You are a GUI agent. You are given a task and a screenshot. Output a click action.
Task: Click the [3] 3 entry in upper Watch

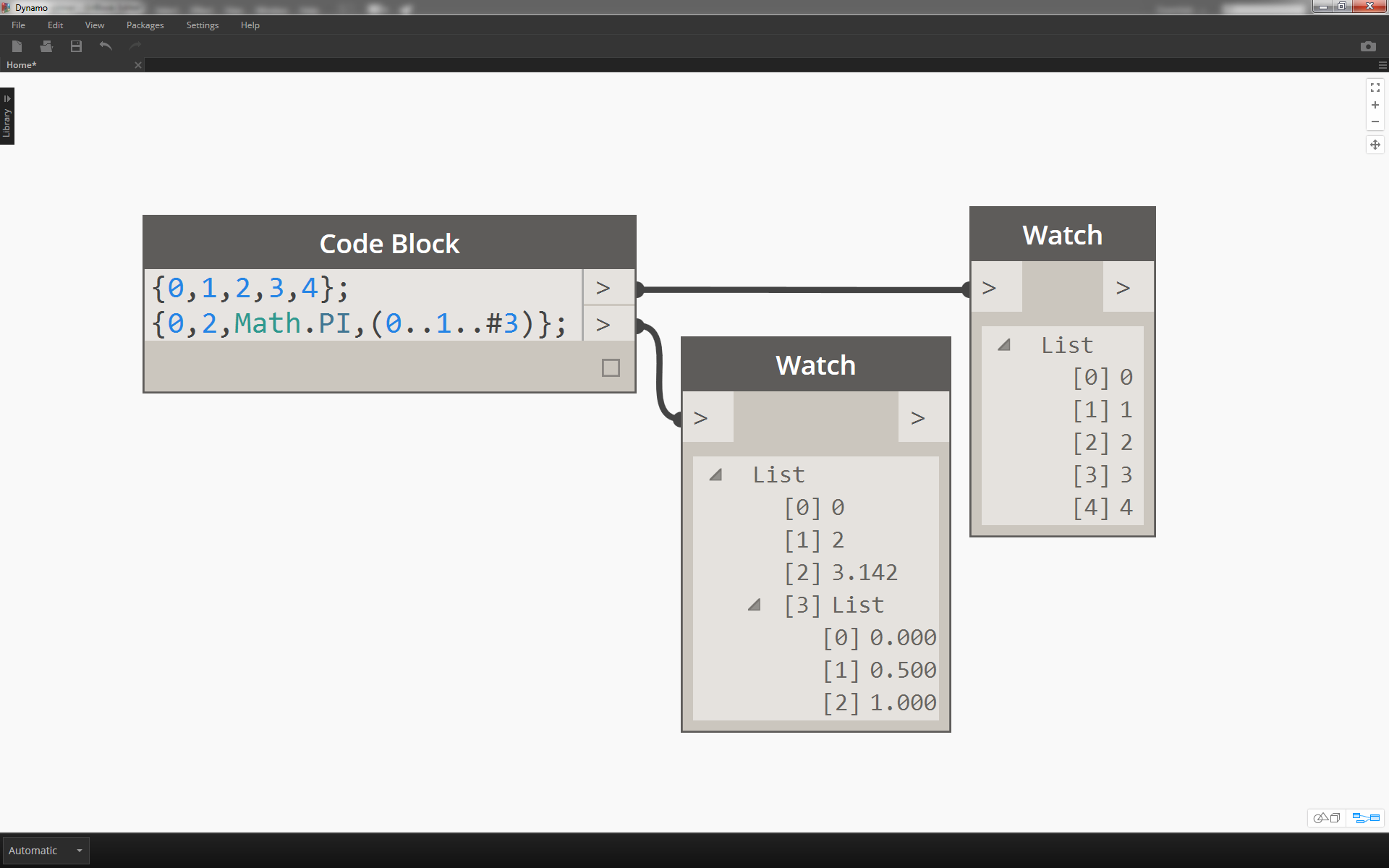1103,475
